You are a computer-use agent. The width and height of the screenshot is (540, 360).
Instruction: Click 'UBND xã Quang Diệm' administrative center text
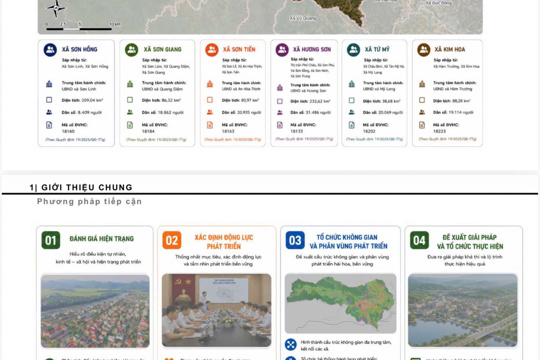(x=162, y=89)
